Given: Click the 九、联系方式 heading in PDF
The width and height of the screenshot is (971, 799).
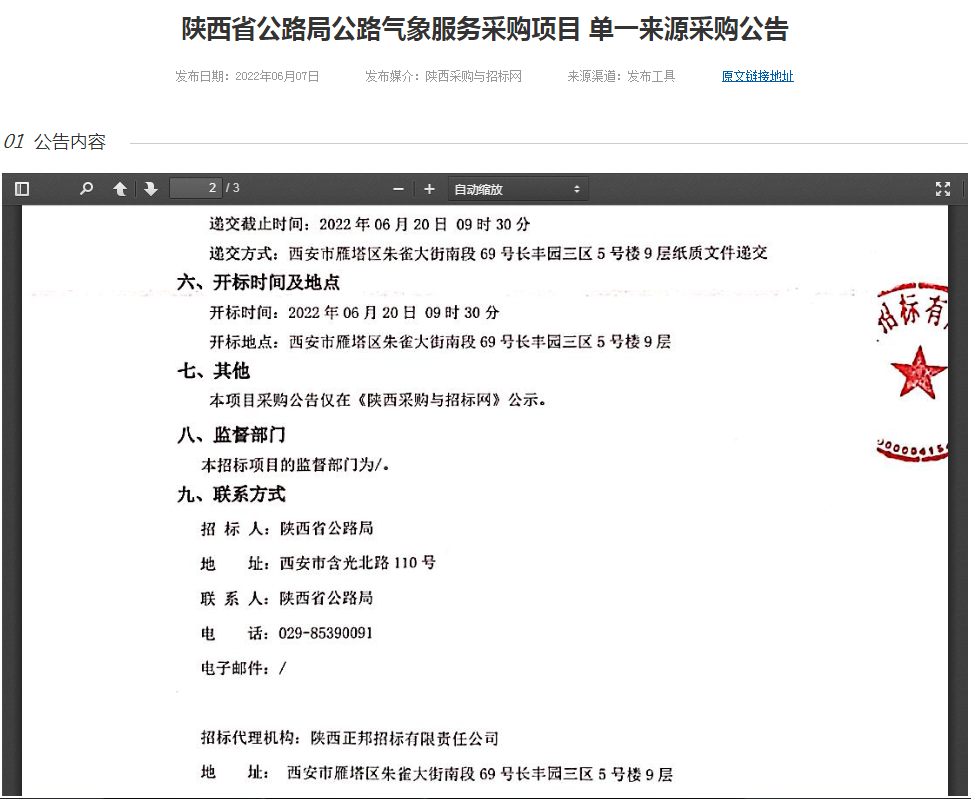Looking at the screenshot, I should (x=231, y=494).
